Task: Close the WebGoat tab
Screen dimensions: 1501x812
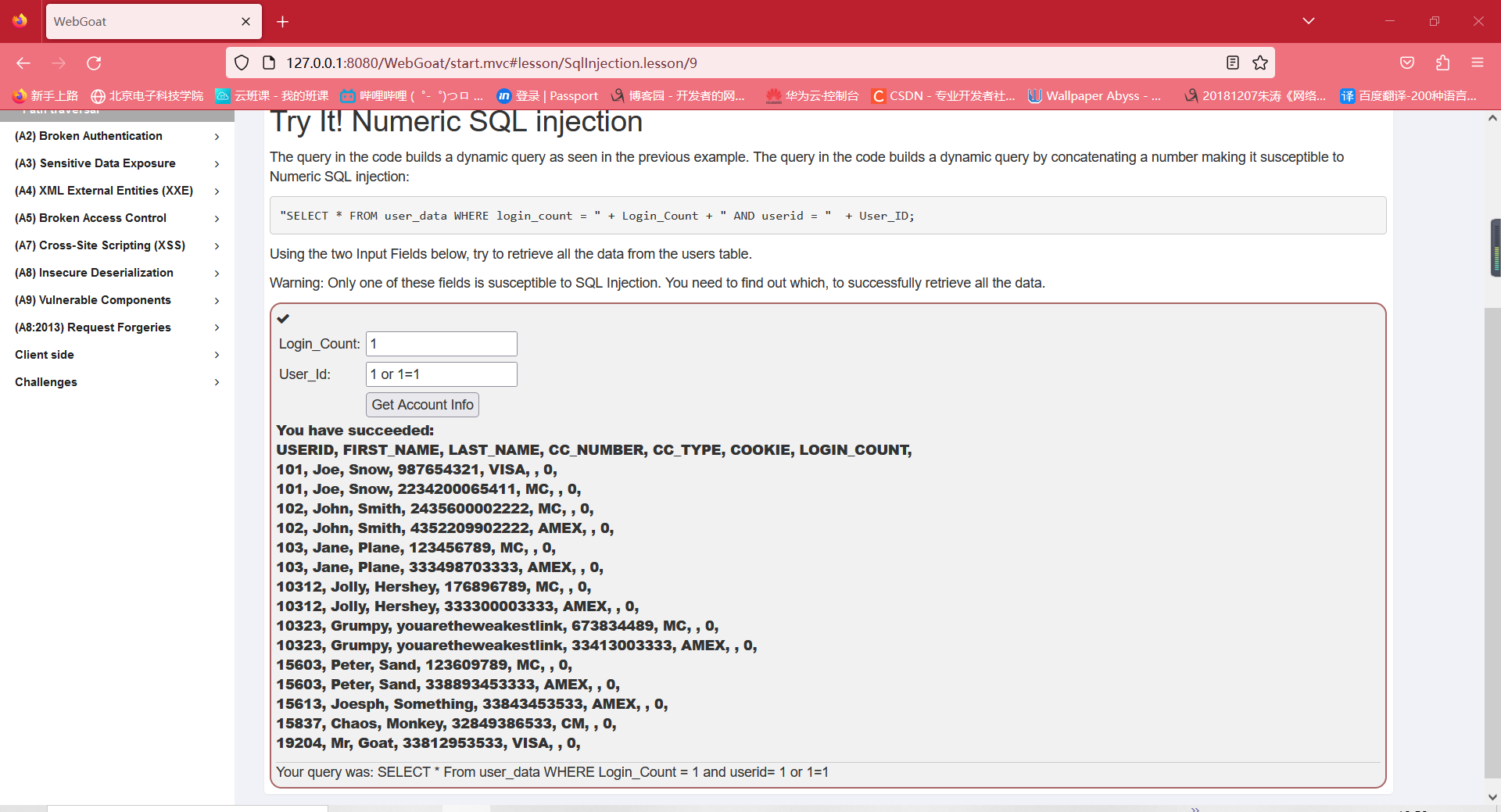Action: click(x=245, y=22)
